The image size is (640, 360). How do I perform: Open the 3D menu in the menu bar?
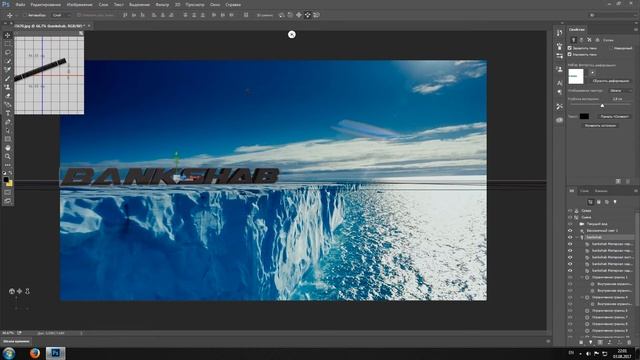click(x=178, y=5)
